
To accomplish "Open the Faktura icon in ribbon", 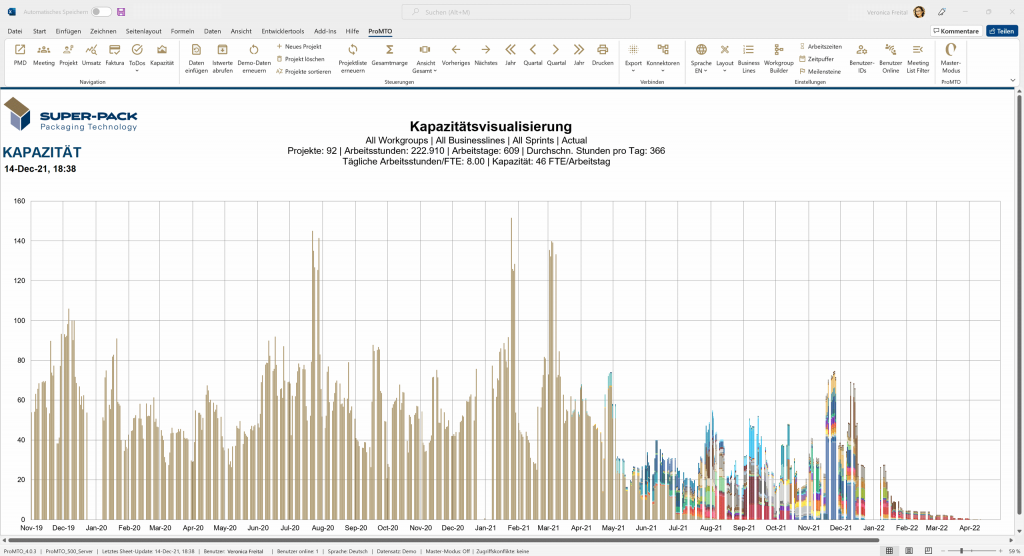I will click(x=115, y=54).
